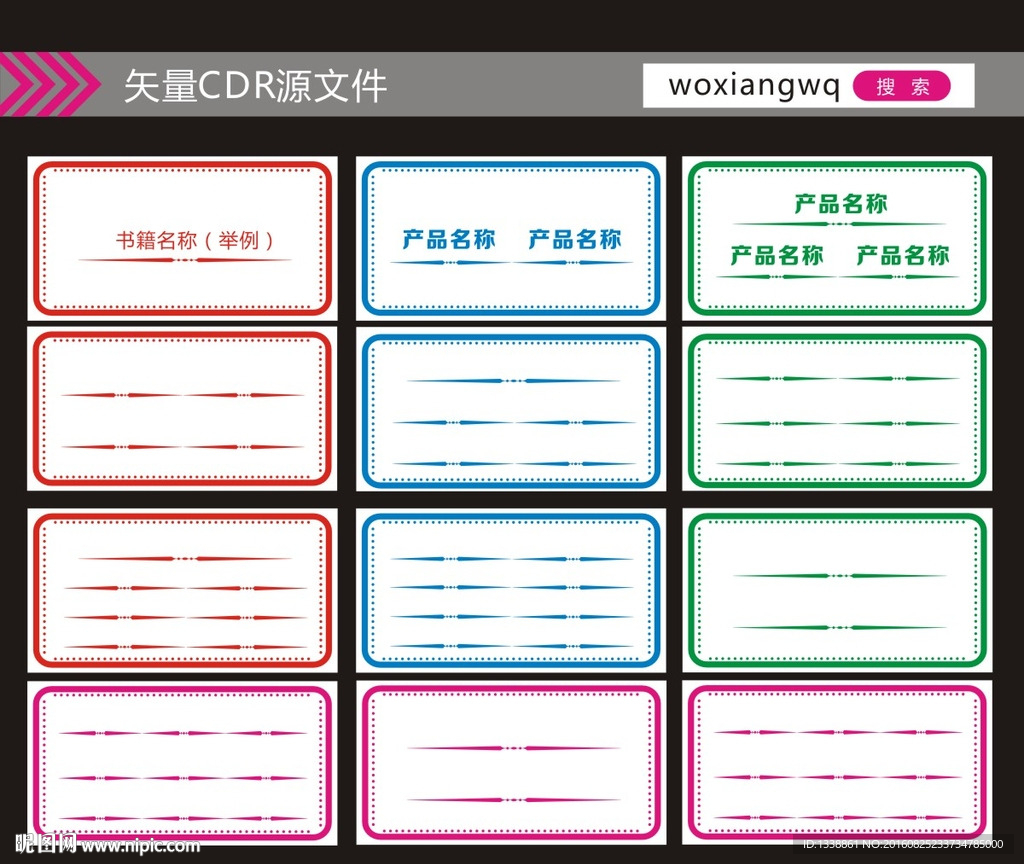Screen dimensions: 1024x864
Task: Click the www.nipic.com watermark link
Action: (140, 846)
